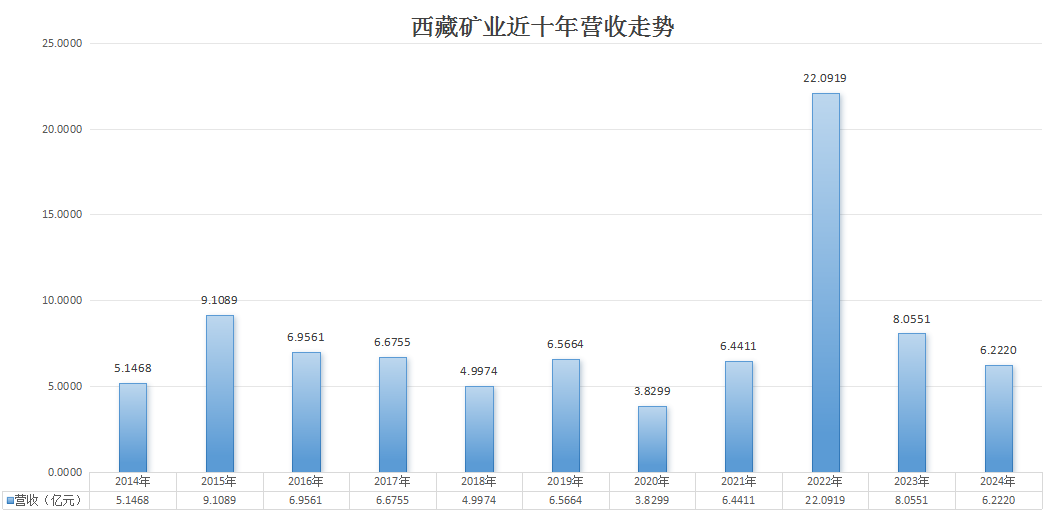
Task: Select the 2016年 bar in the chart
Action: click(306, 412)
